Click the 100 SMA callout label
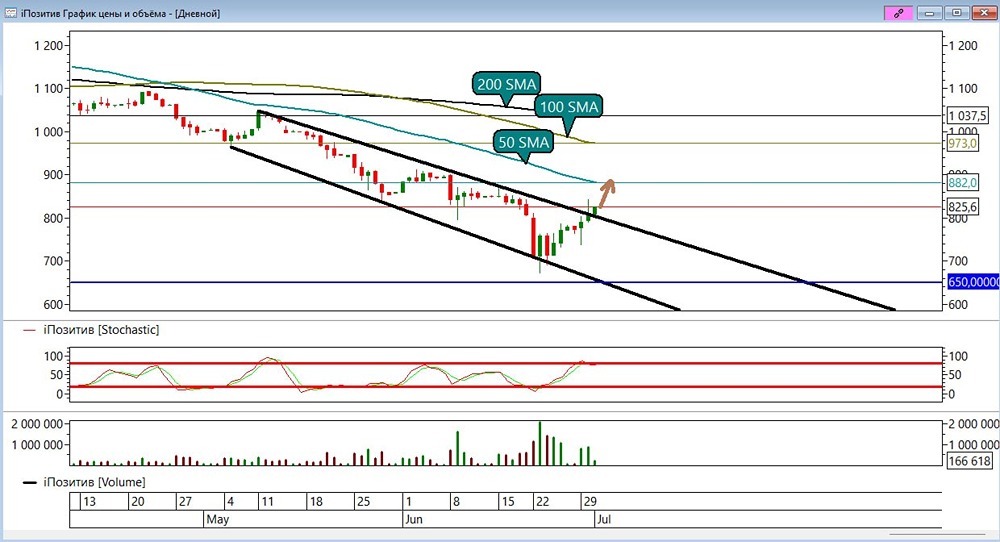The image size is (1000, 542). [x=569, y=106]
